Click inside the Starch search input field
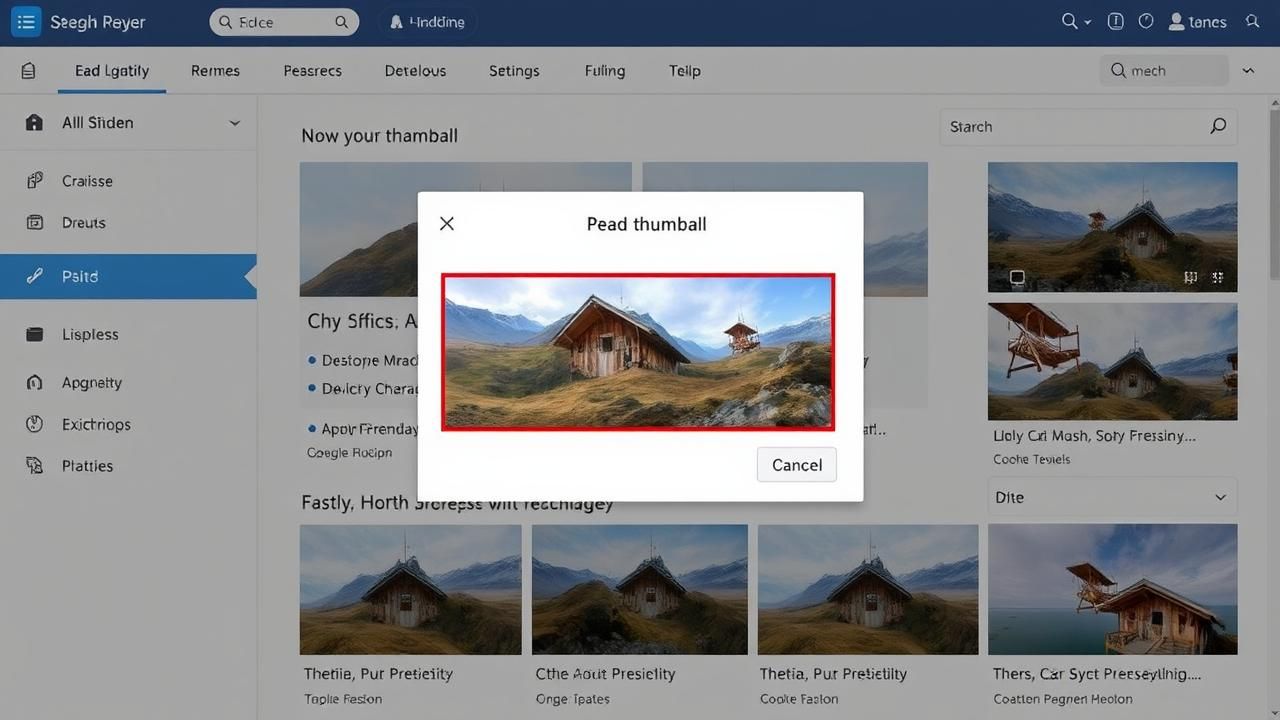 [x=1070, y=127]
